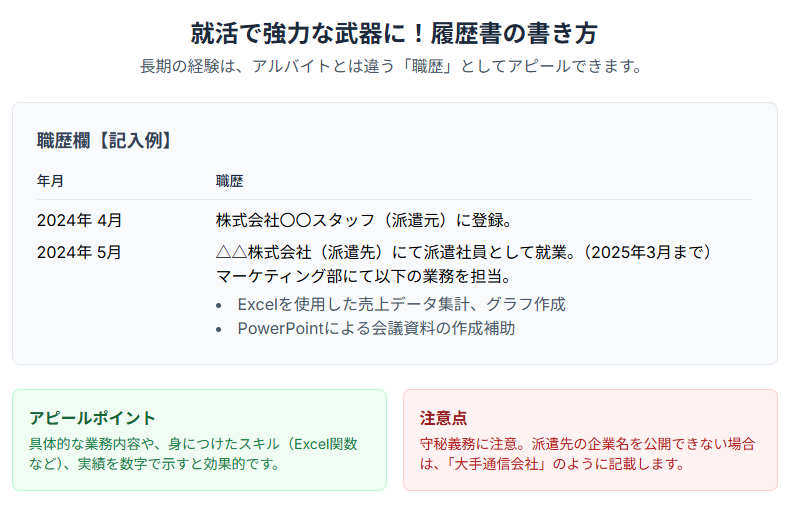
Task: Click the red 注意点 heading
Action: tap(443, 417)
